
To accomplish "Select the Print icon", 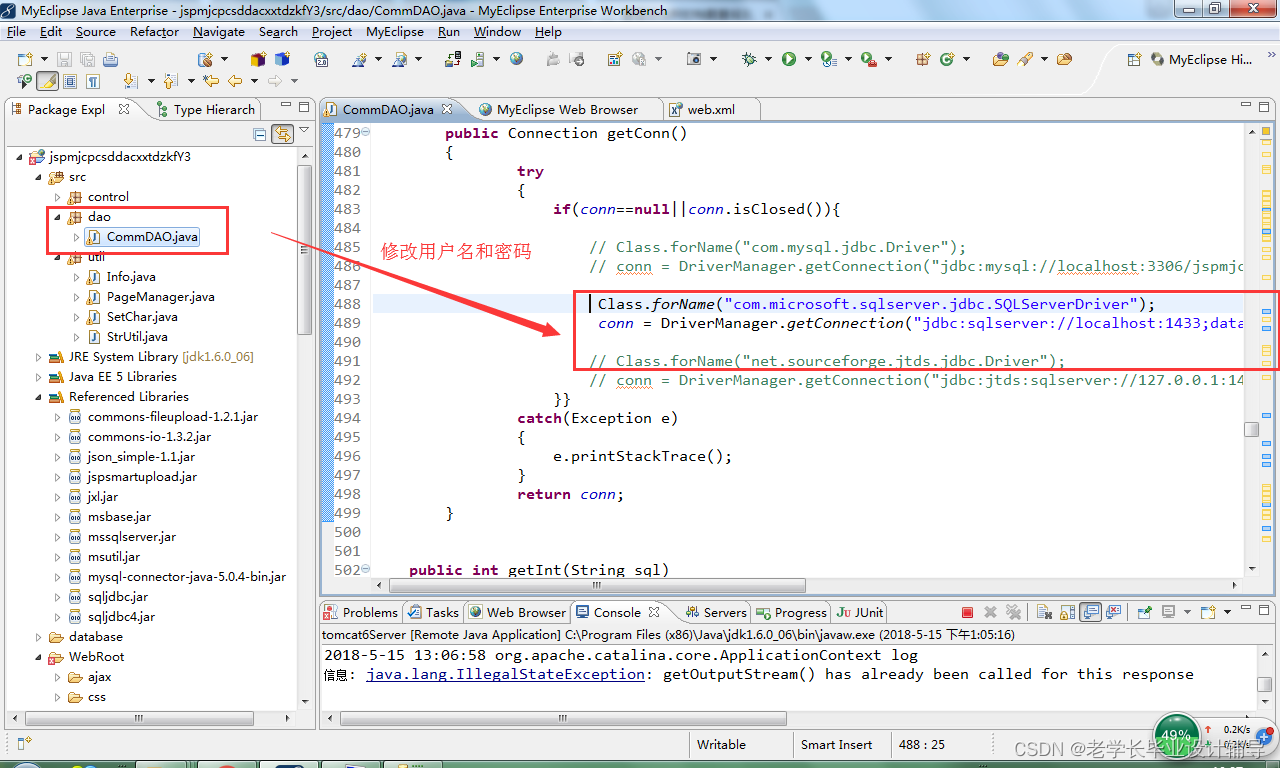I will (110, 60).
